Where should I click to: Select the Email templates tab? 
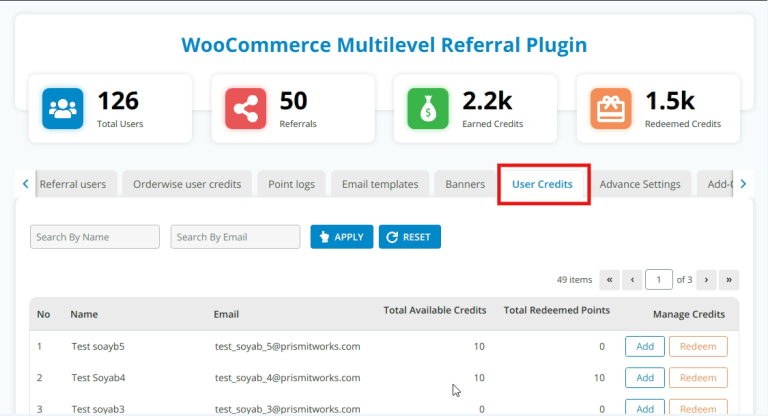tap(380, 184)
